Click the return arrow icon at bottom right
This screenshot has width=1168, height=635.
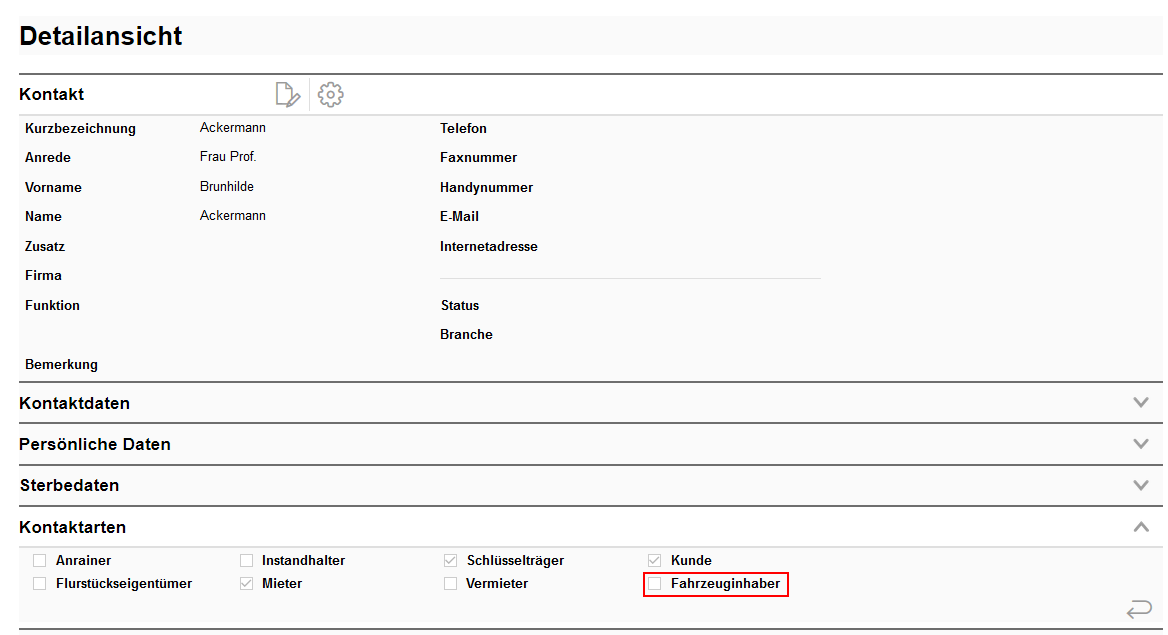coord(1138,609)
